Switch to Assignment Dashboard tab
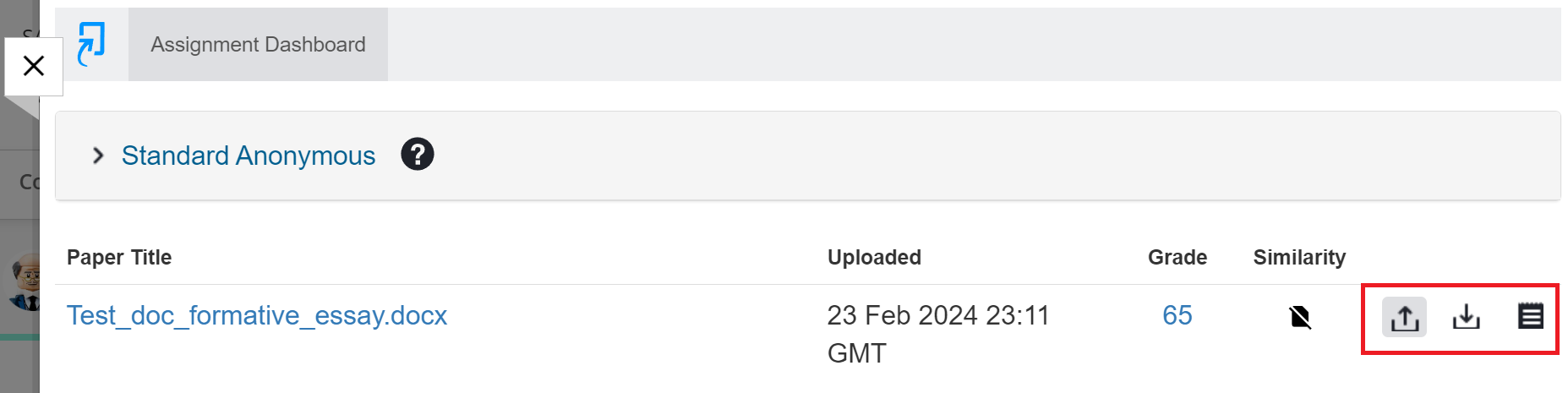 [258, 45]
